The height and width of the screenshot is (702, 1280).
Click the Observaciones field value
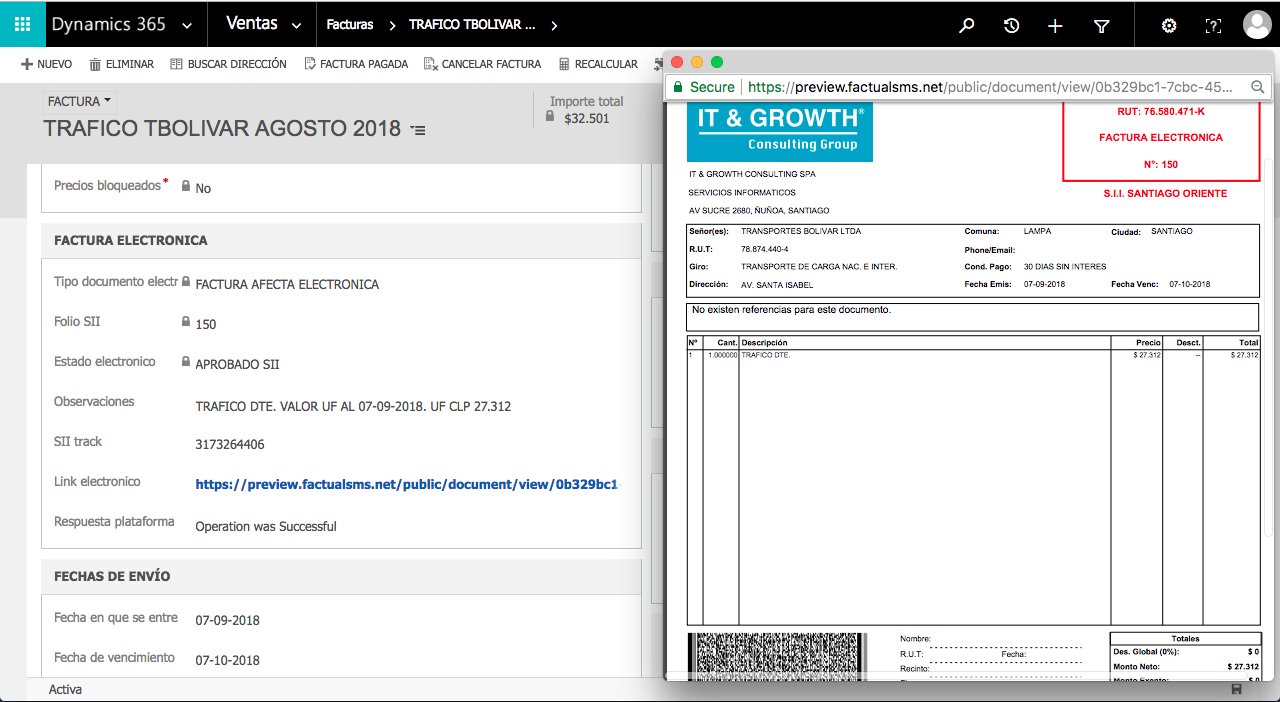pyautogui.click(x=354, y=406)
